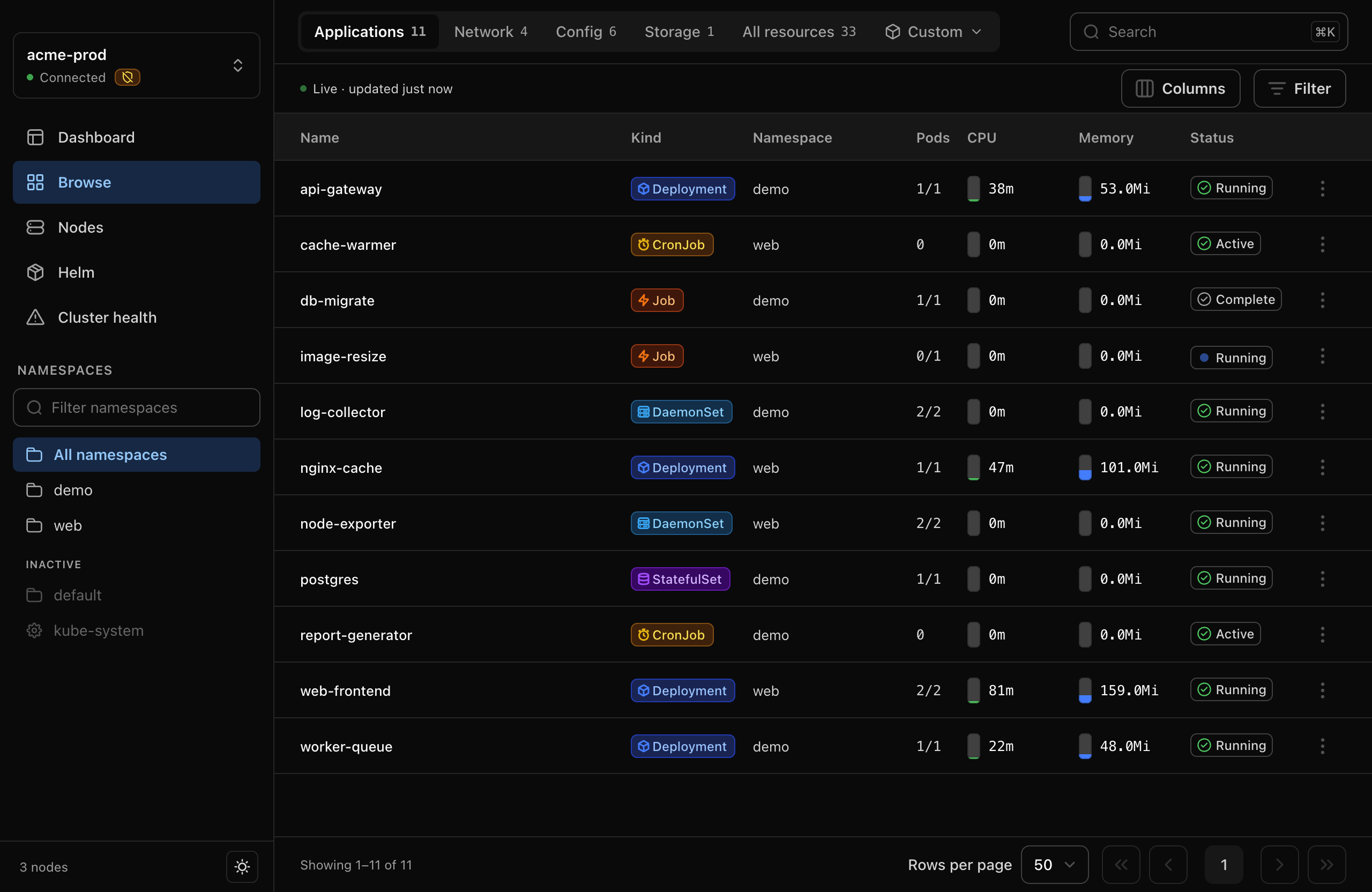The width and height of the screenshot is (1372, 892).
Task: Click the Job kind badge for db-migrate
Action: coord(657,300)
